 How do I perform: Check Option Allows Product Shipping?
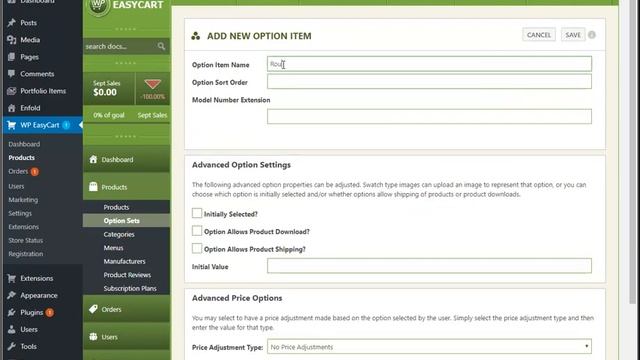click(197, 249)
